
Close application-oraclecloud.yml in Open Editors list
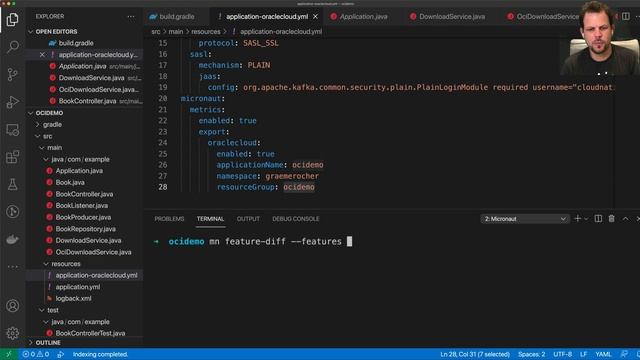point(42,55)
